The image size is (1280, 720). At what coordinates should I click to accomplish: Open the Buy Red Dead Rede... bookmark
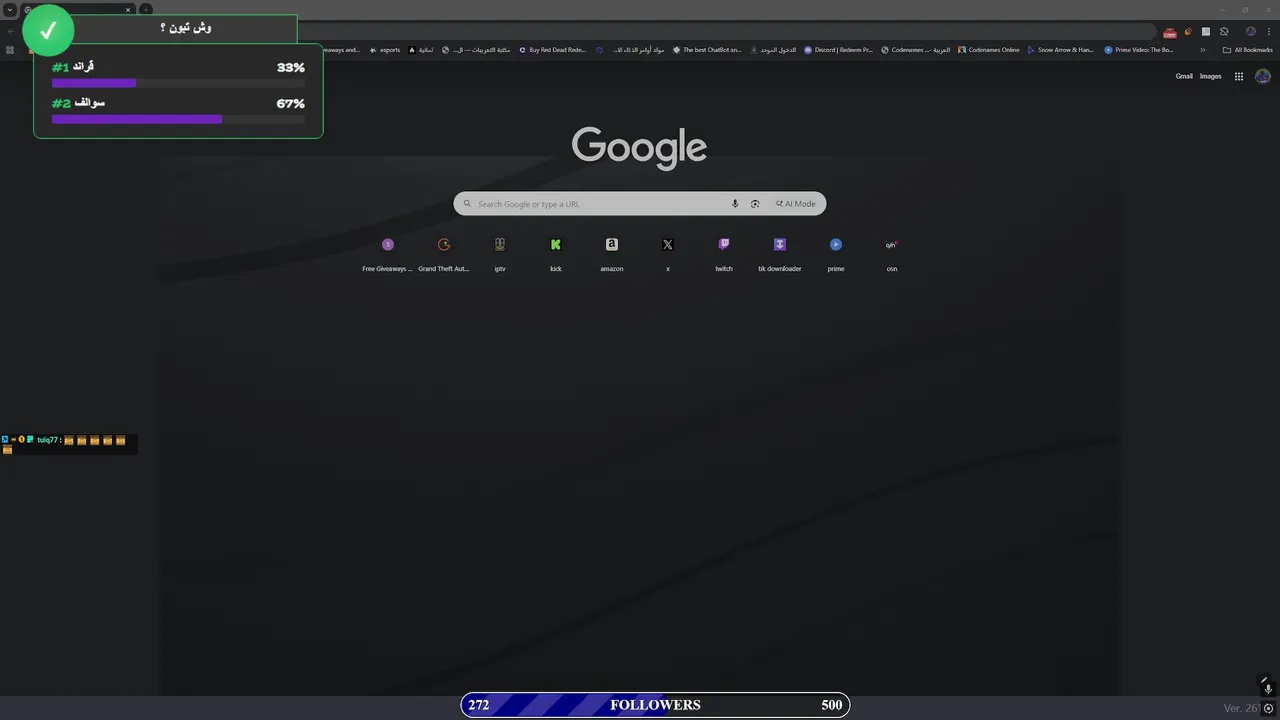click(552, 50)
